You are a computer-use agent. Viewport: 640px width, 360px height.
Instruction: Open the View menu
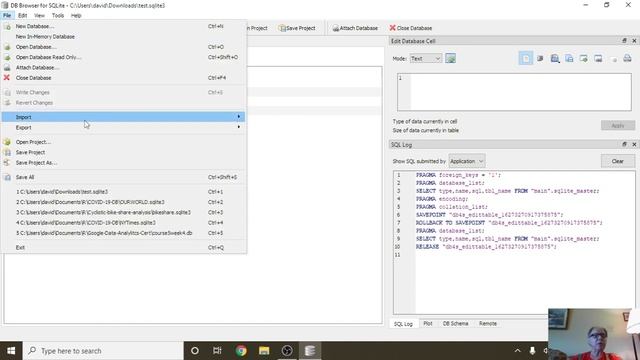click(x=39, y=16)
